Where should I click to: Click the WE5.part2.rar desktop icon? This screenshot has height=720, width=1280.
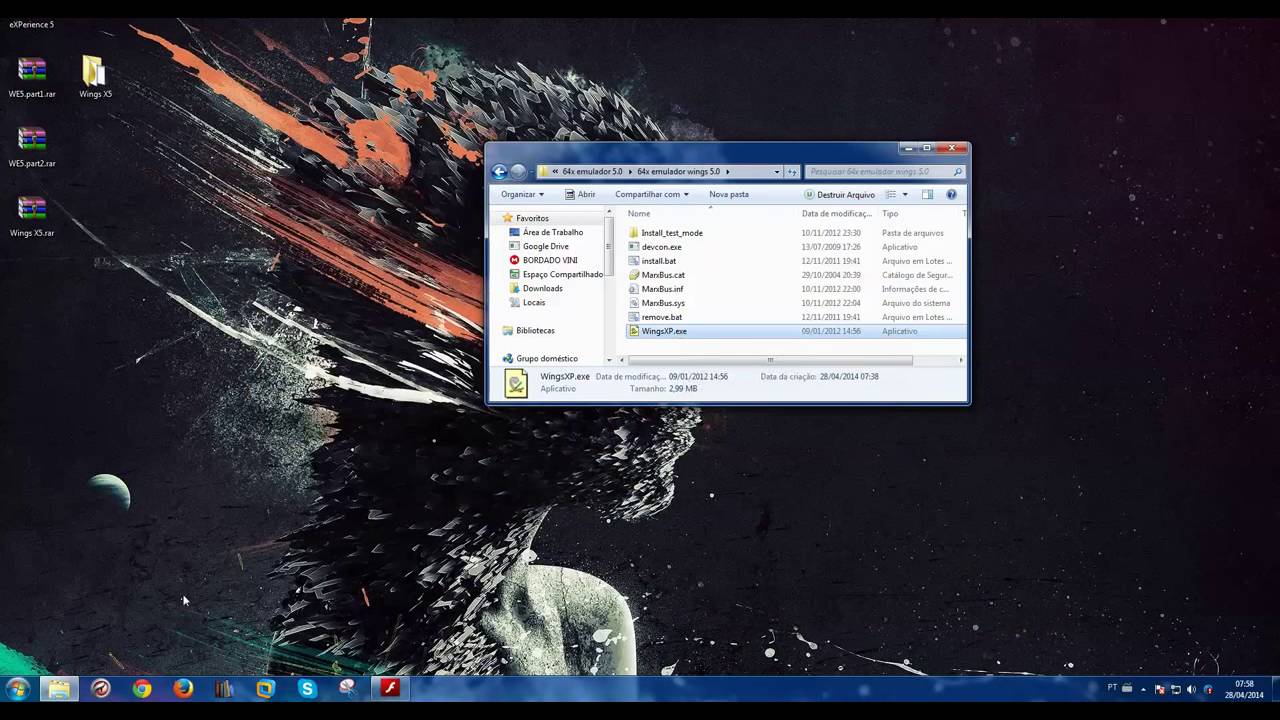(x=32, y=147)
